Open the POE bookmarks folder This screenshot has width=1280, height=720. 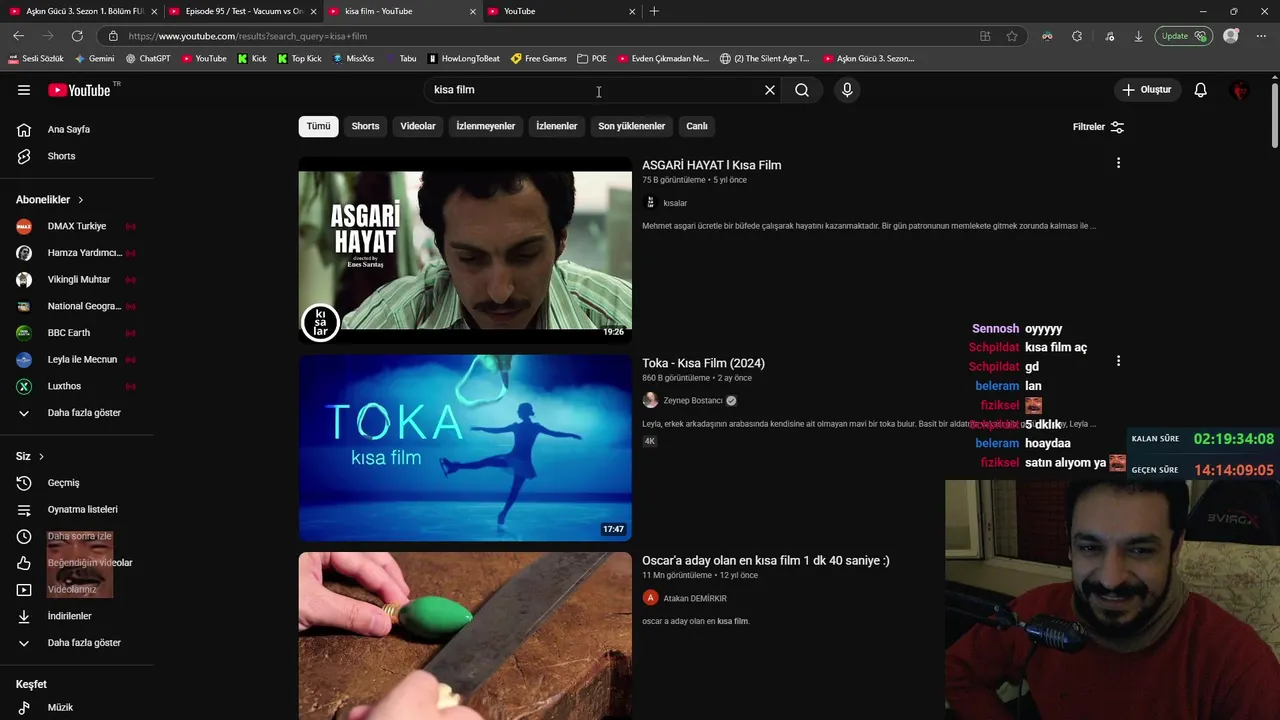[x=592, y=58]
